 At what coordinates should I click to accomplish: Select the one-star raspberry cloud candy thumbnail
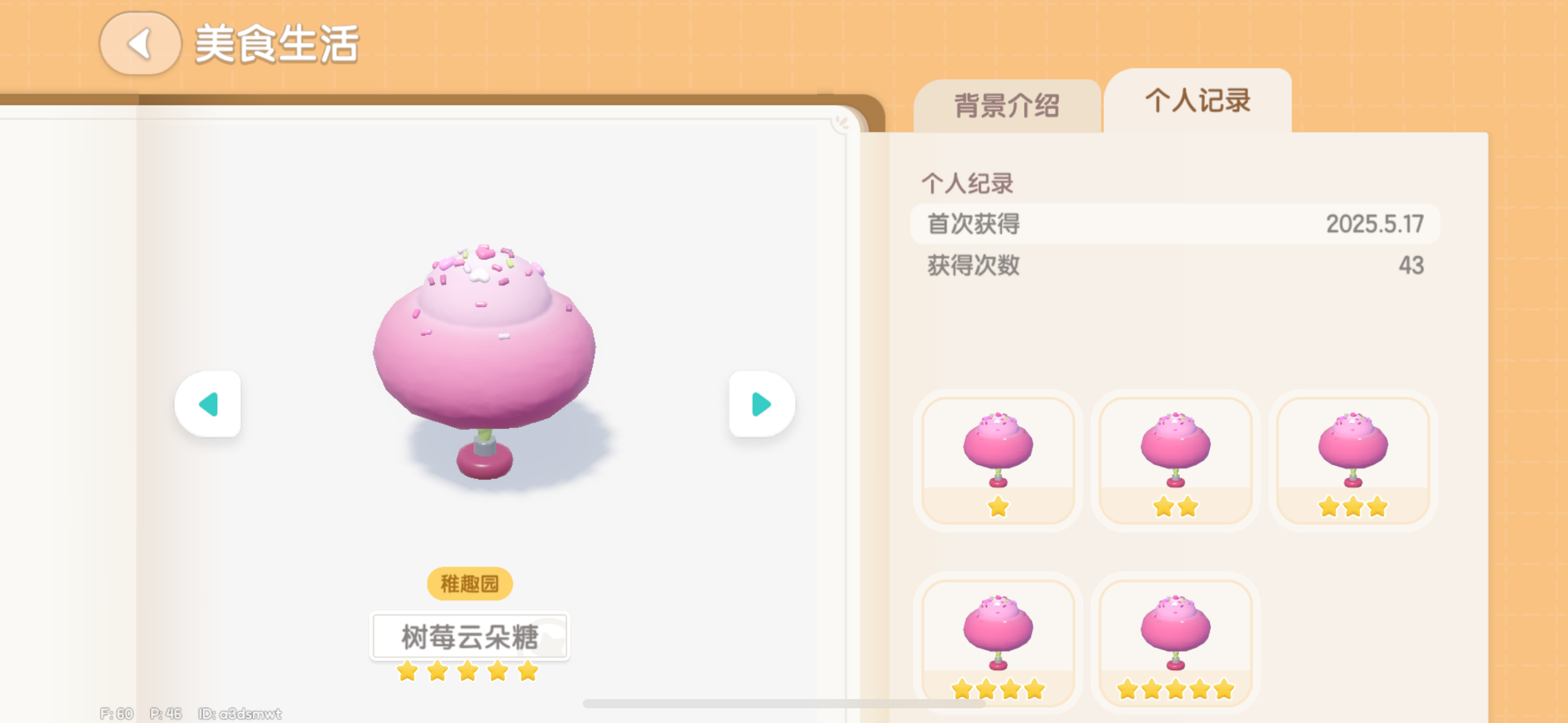[998, 460]
